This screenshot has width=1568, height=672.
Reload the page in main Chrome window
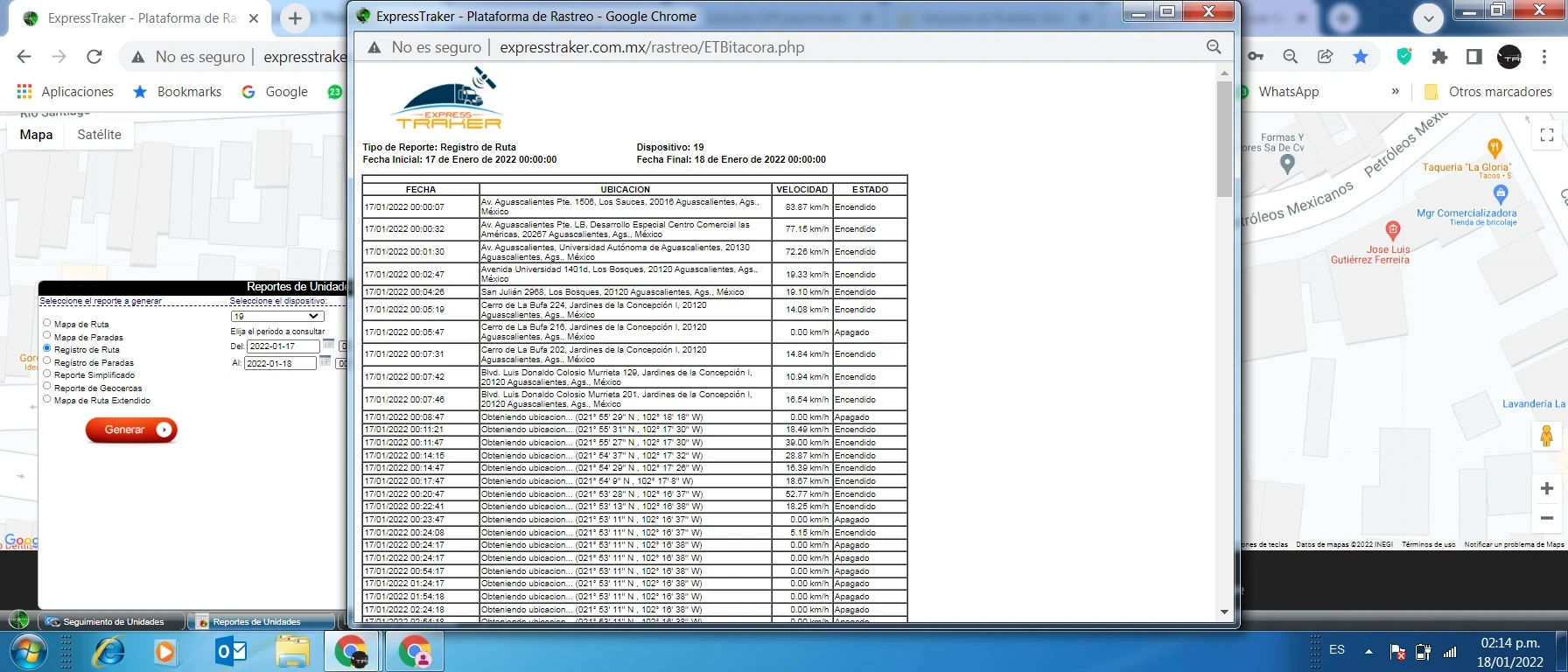pyautogui.click(x=94, y=57)
